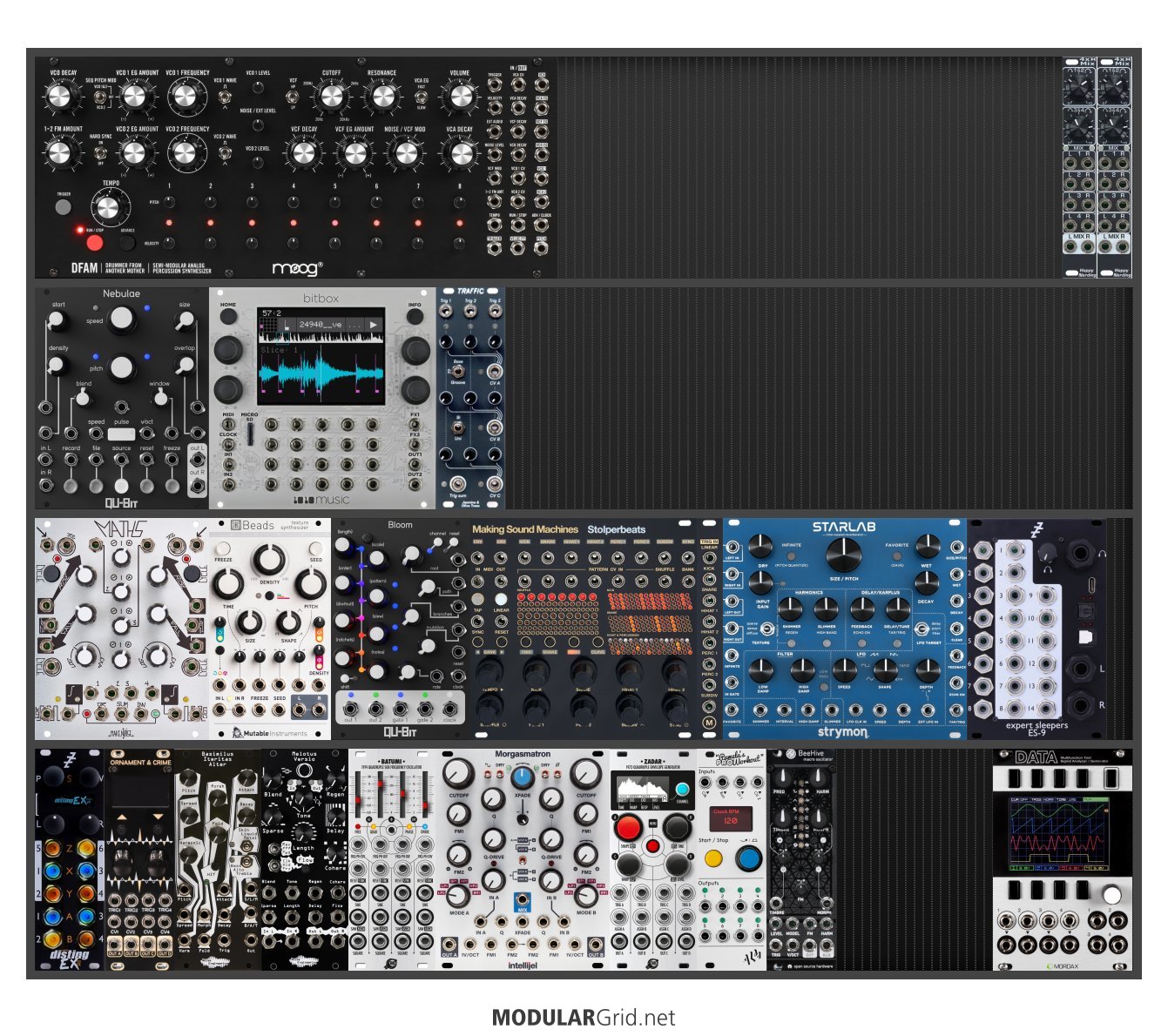Select the Maths module
Viewport: 1168px width, 1036px height.
click(x=122, y=629)
